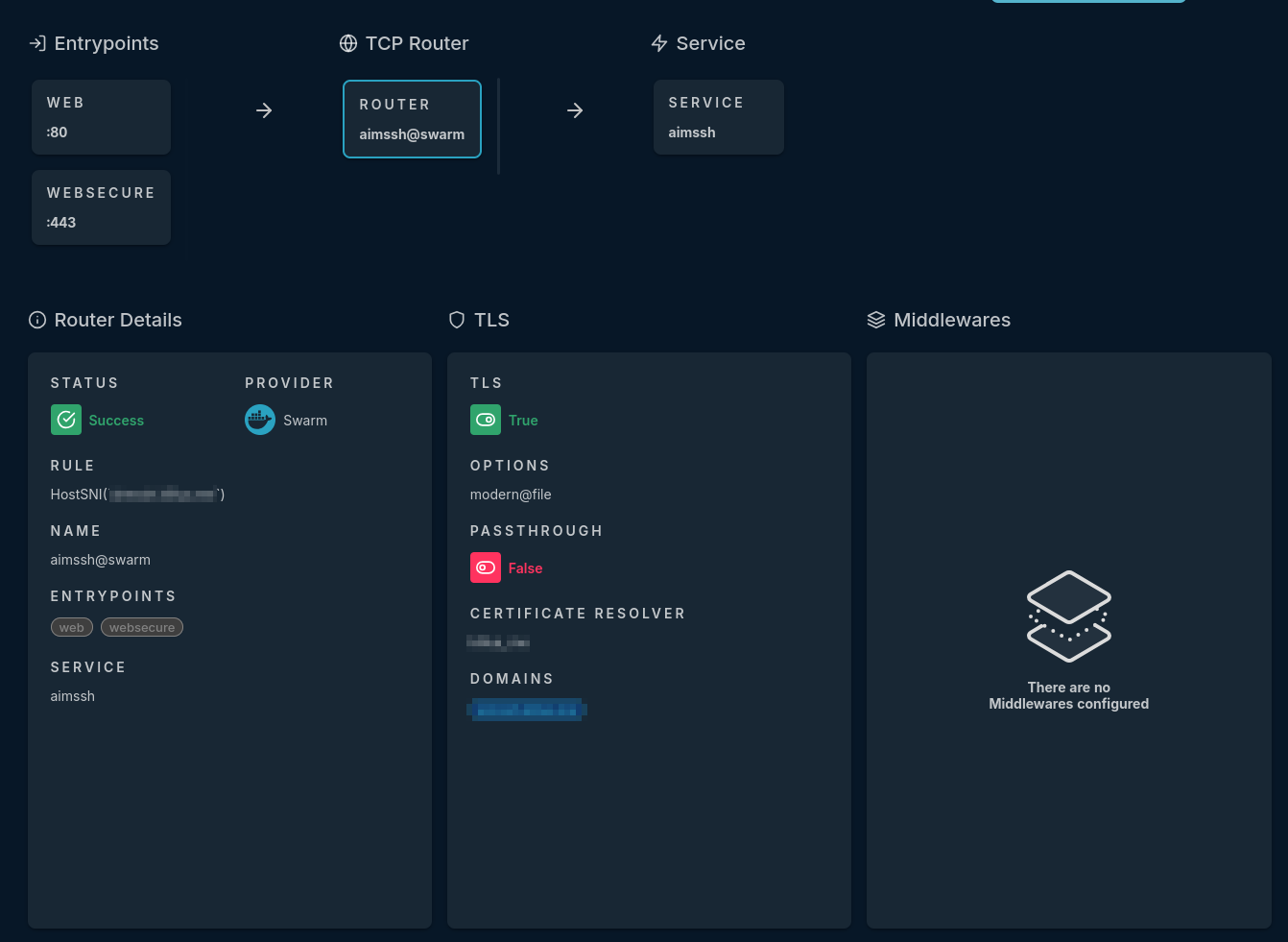Screen dimensions: 1288x942
Task: Click the Docker Swarm provider icon
Action: tap(260, 420)
